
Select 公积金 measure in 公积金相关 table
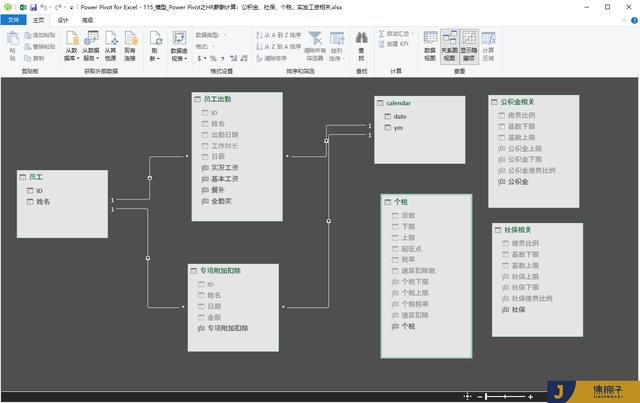518,181
